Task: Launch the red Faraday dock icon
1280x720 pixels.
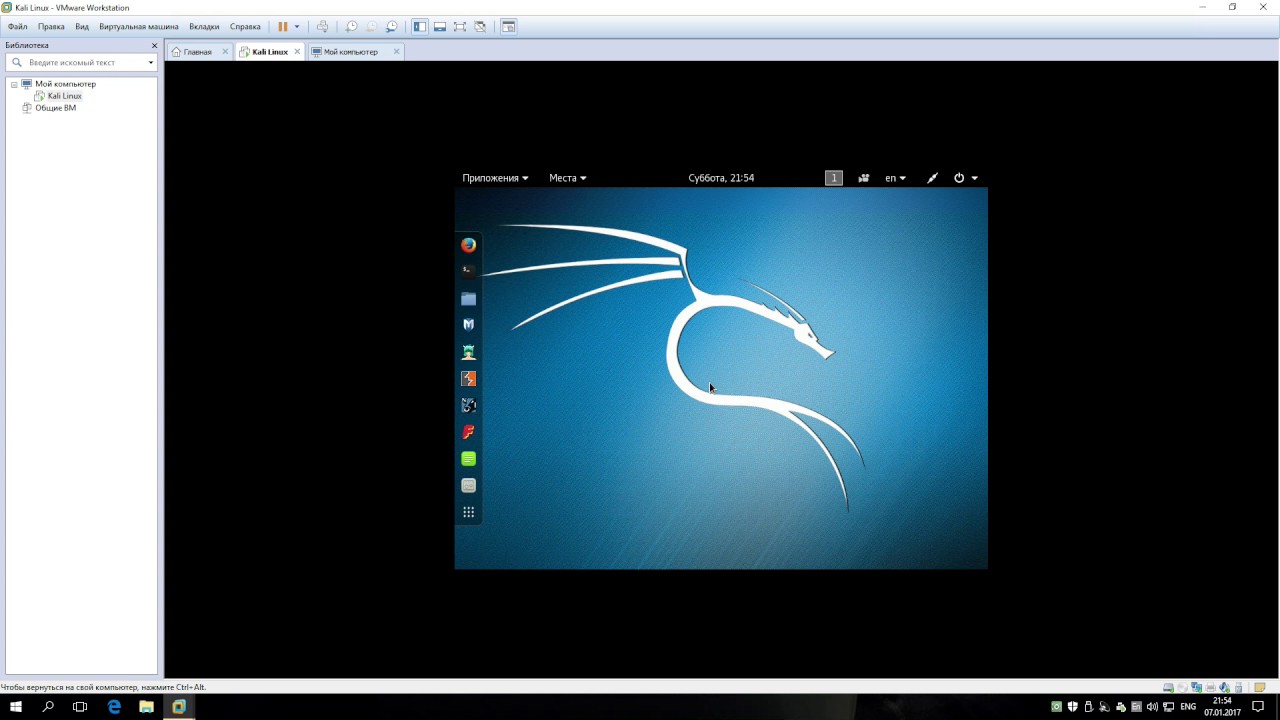Action: 468,432
